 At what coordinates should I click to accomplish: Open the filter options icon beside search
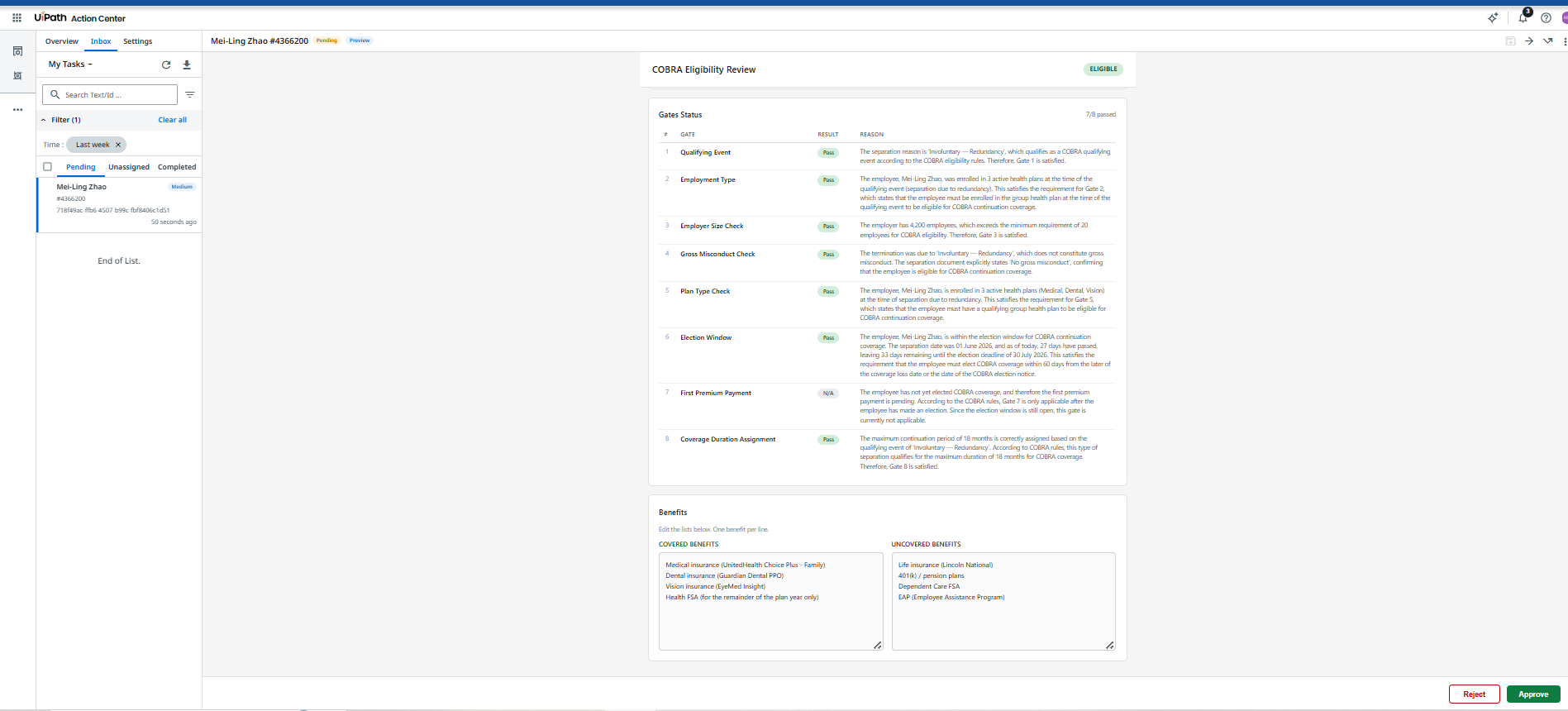(x=190, y=95)
